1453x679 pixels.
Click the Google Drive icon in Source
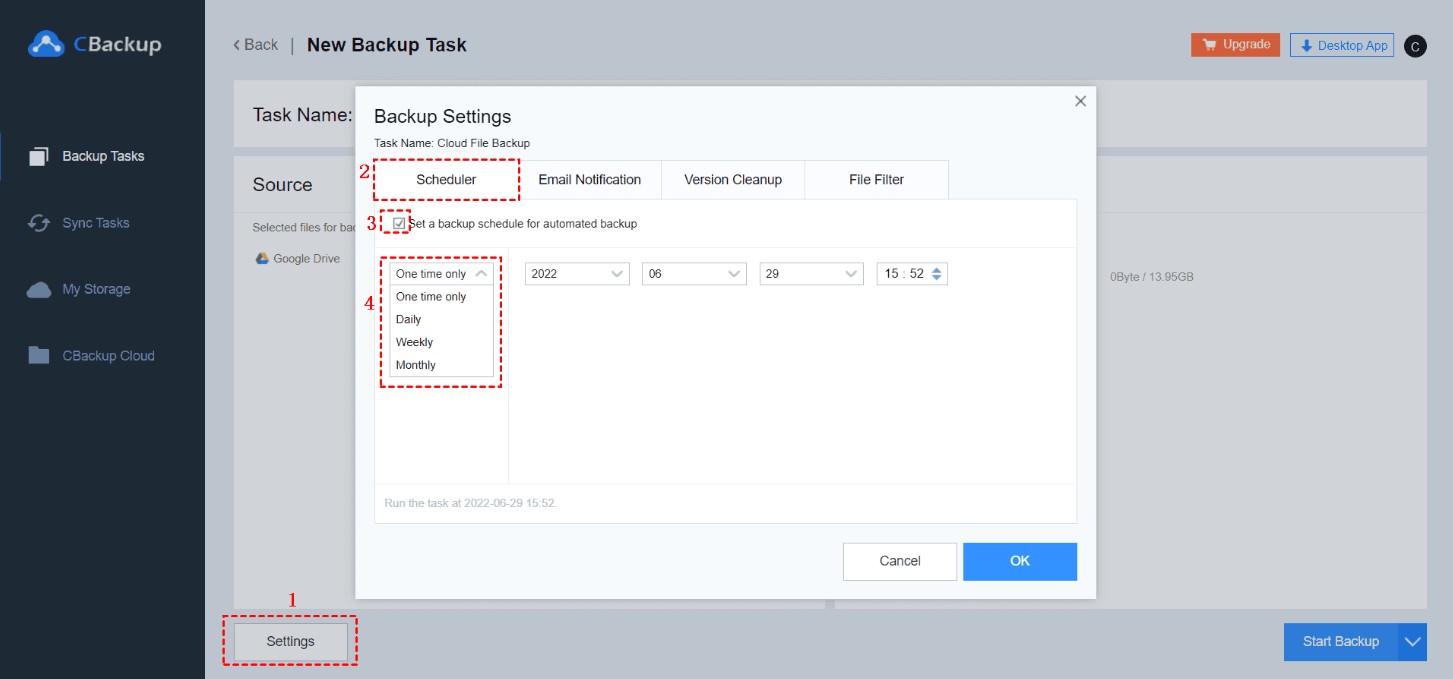[262, 258]
